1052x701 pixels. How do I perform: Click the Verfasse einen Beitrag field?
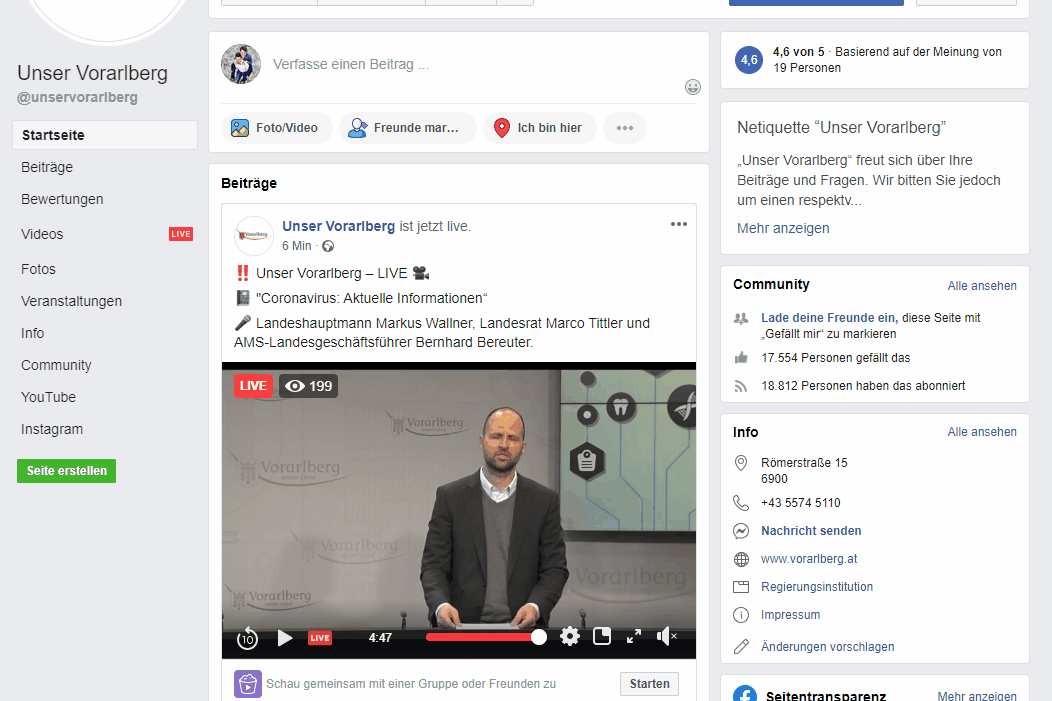click(351, 64)
